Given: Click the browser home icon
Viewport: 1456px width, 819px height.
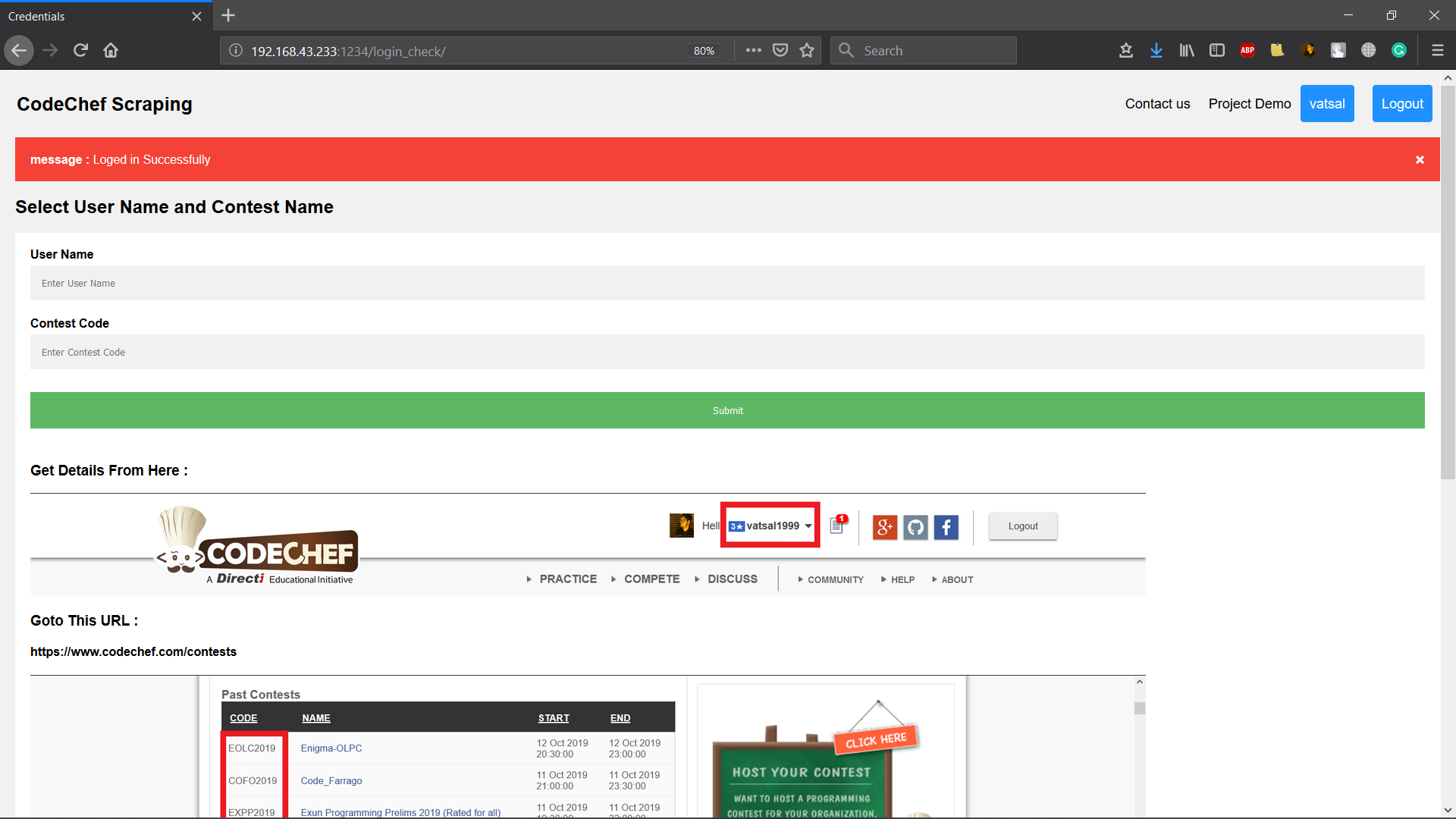Looking at the screenshot, I should coord(111,51).
